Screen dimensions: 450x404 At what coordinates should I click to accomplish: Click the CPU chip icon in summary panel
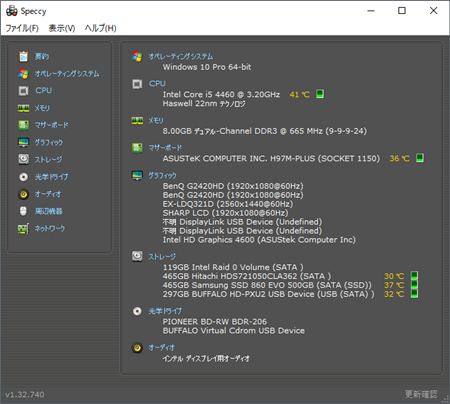click(x=137, y=84)
